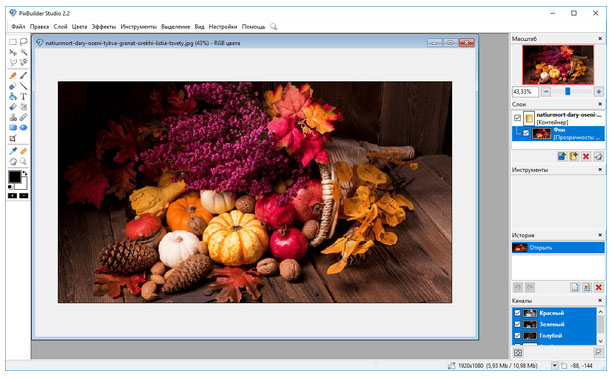Viewport: 612px width, 378px height.
Task: Swap foreground and background colors
Action: [x=25, y=173]
